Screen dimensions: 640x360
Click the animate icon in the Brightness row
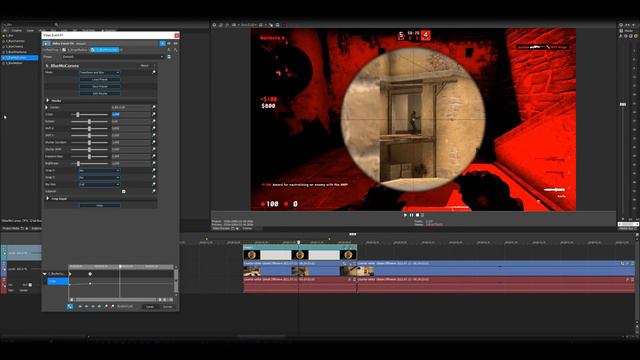(154, 163)
